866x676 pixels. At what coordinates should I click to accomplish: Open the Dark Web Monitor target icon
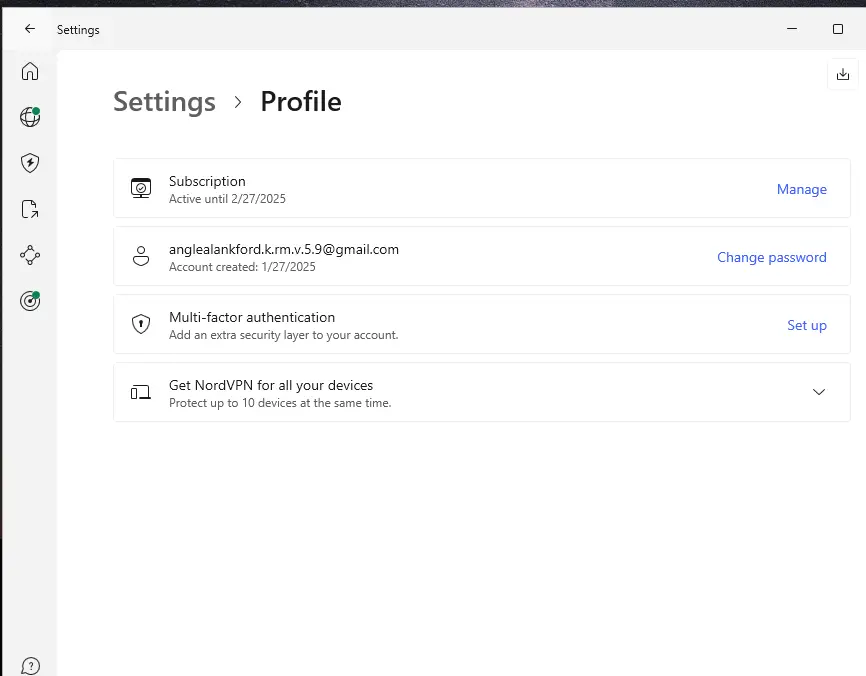pyautogui.click(x=30, y=301)
